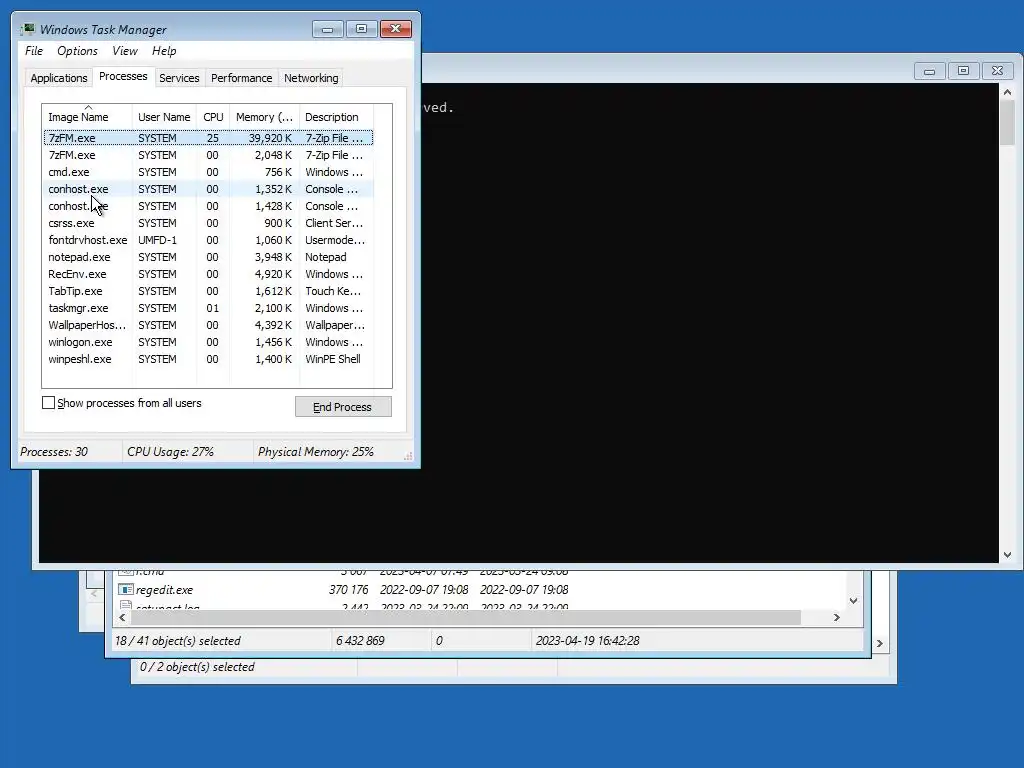Select the taskmgr.exe process row

click(x=208, y=308)
